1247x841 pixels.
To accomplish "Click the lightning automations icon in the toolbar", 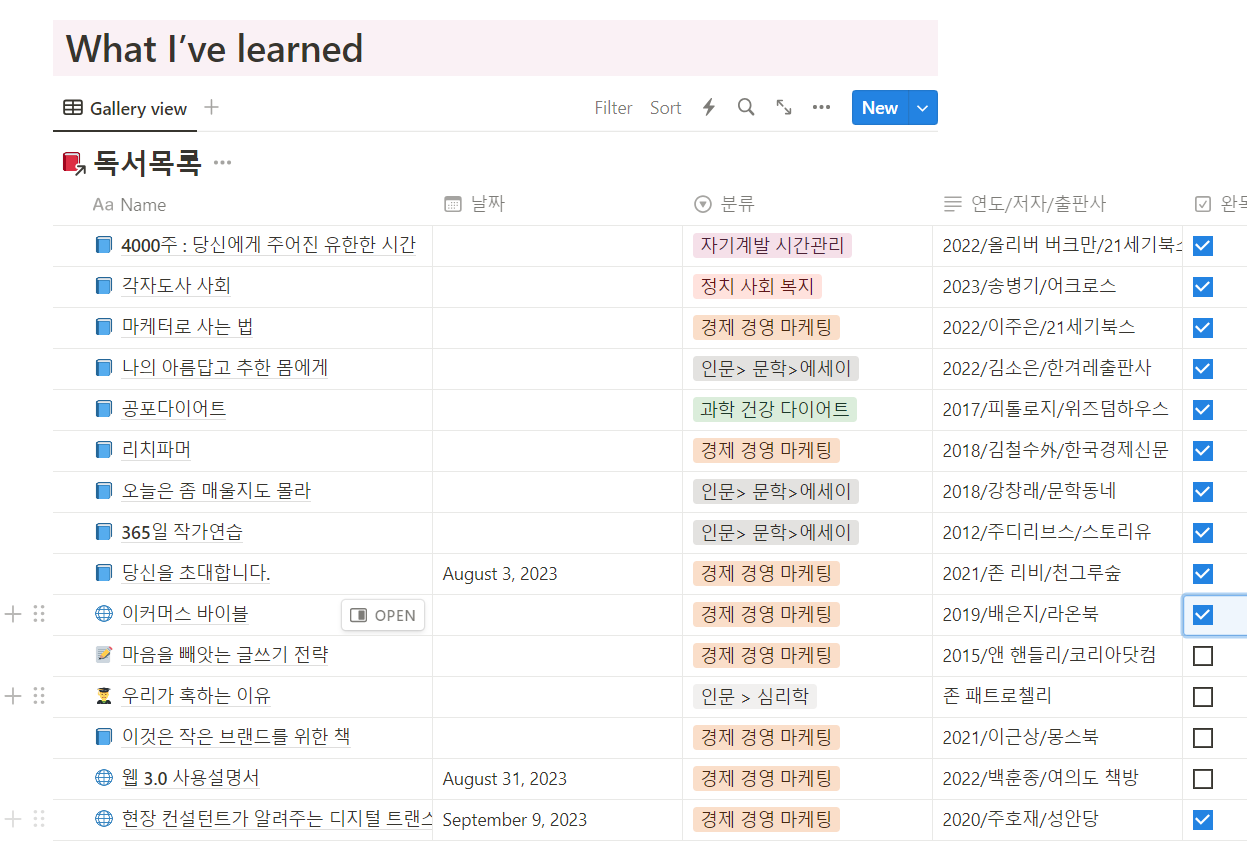I will [x=708, y=107].
